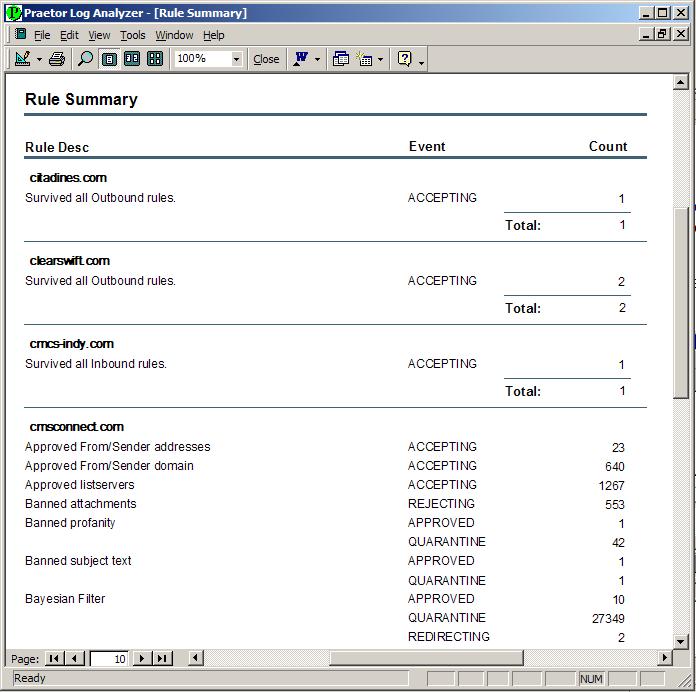Click the 1267 count value
The height and width of the screenshot is (692, 696).
611,486
